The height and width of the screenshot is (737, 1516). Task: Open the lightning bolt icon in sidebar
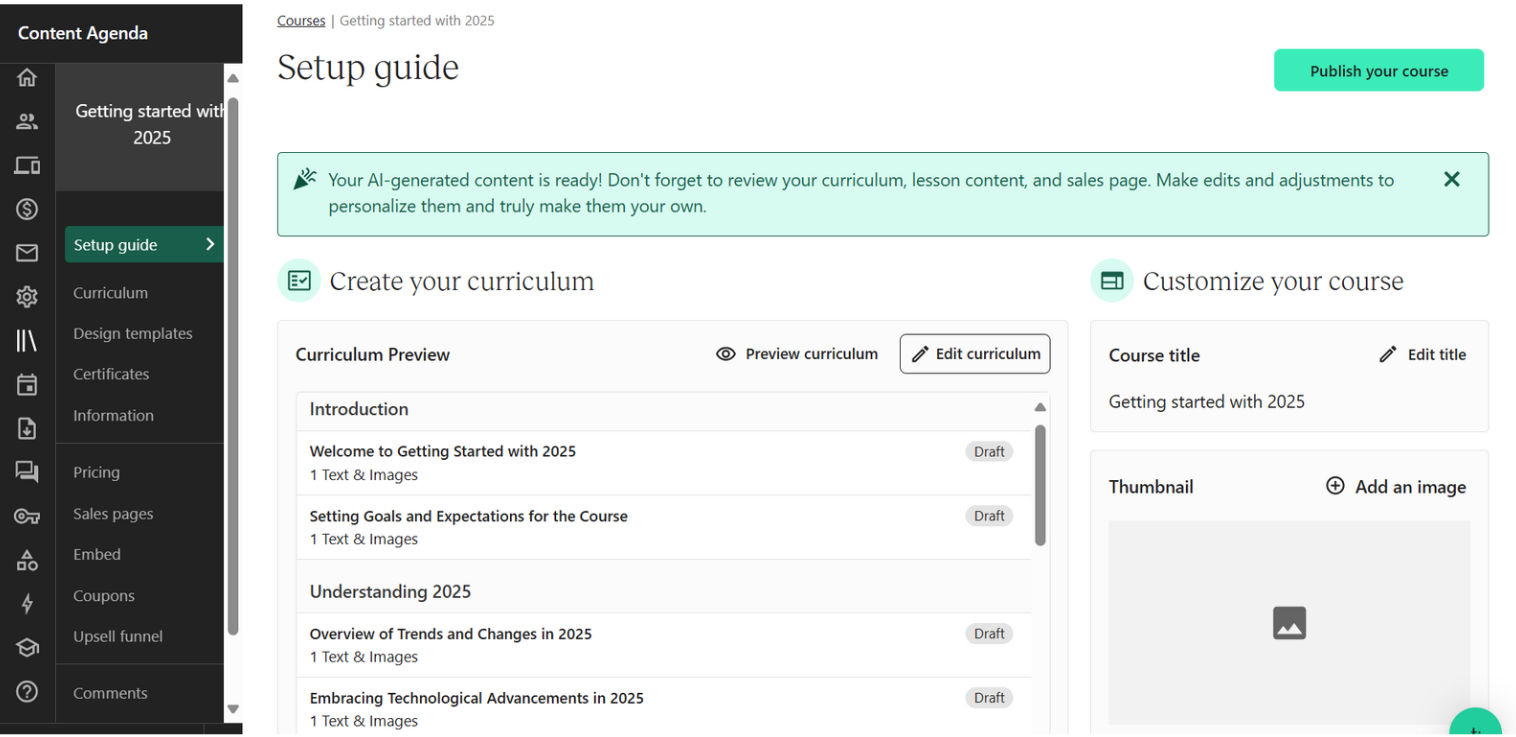[27, 603]
